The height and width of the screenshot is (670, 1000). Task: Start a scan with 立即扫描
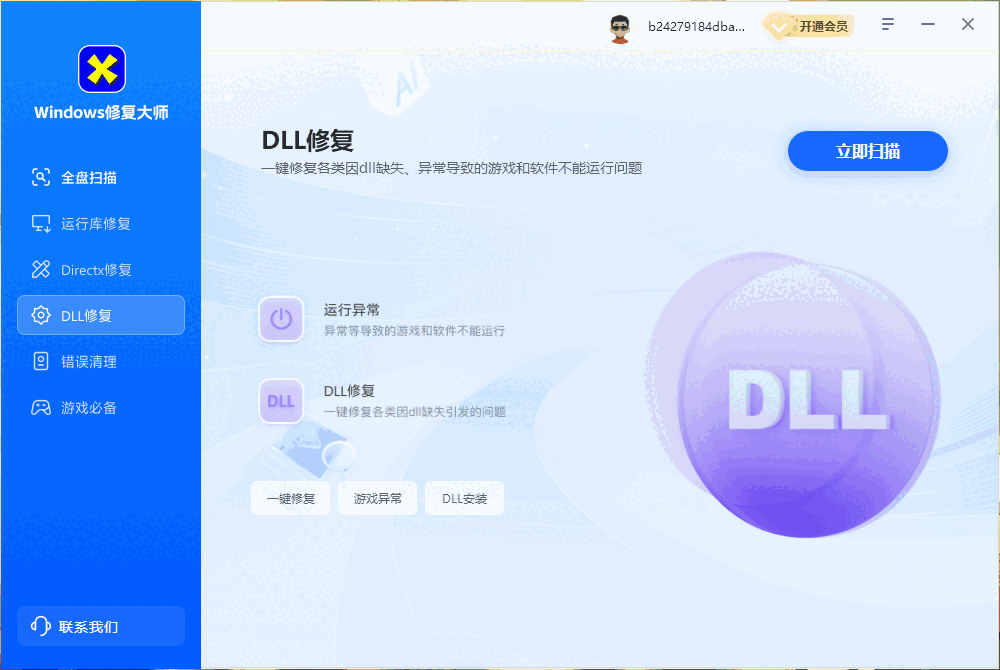pos(867,150)
